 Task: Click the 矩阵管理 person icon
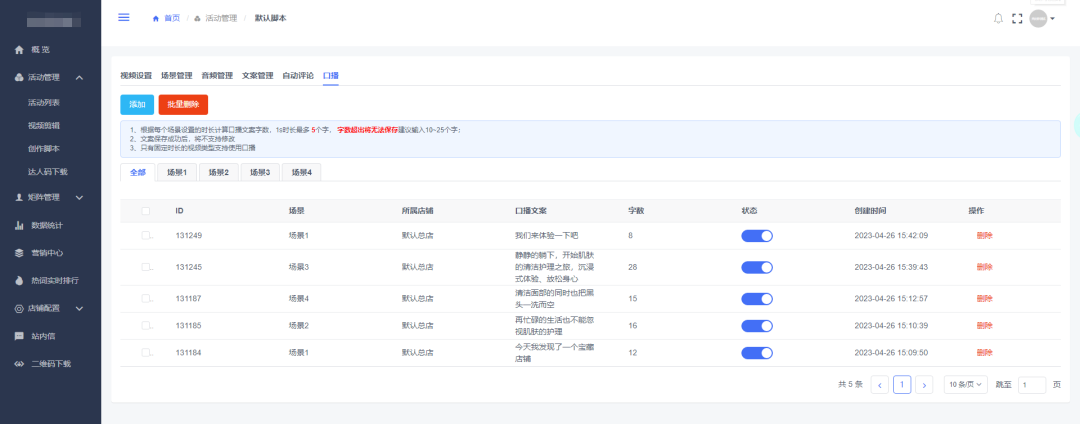point(19,198)
